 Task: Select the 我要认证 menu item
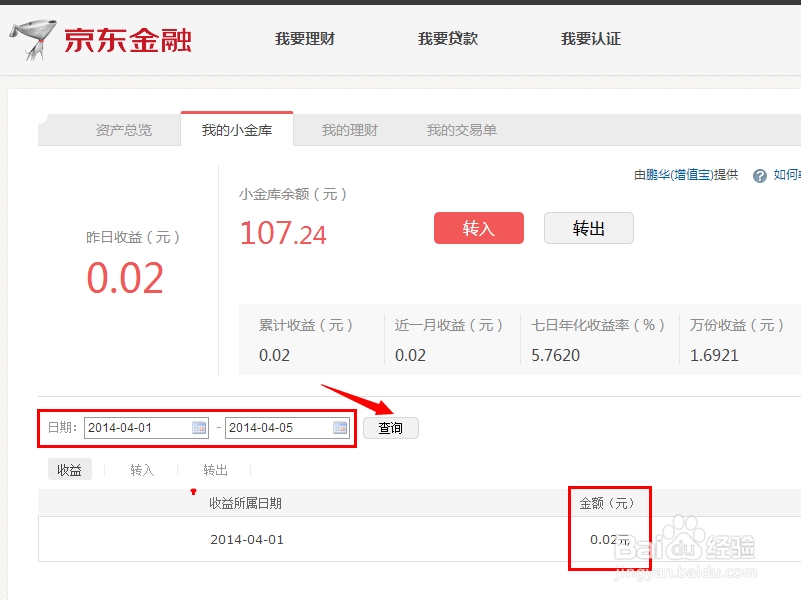coord(592,38)
